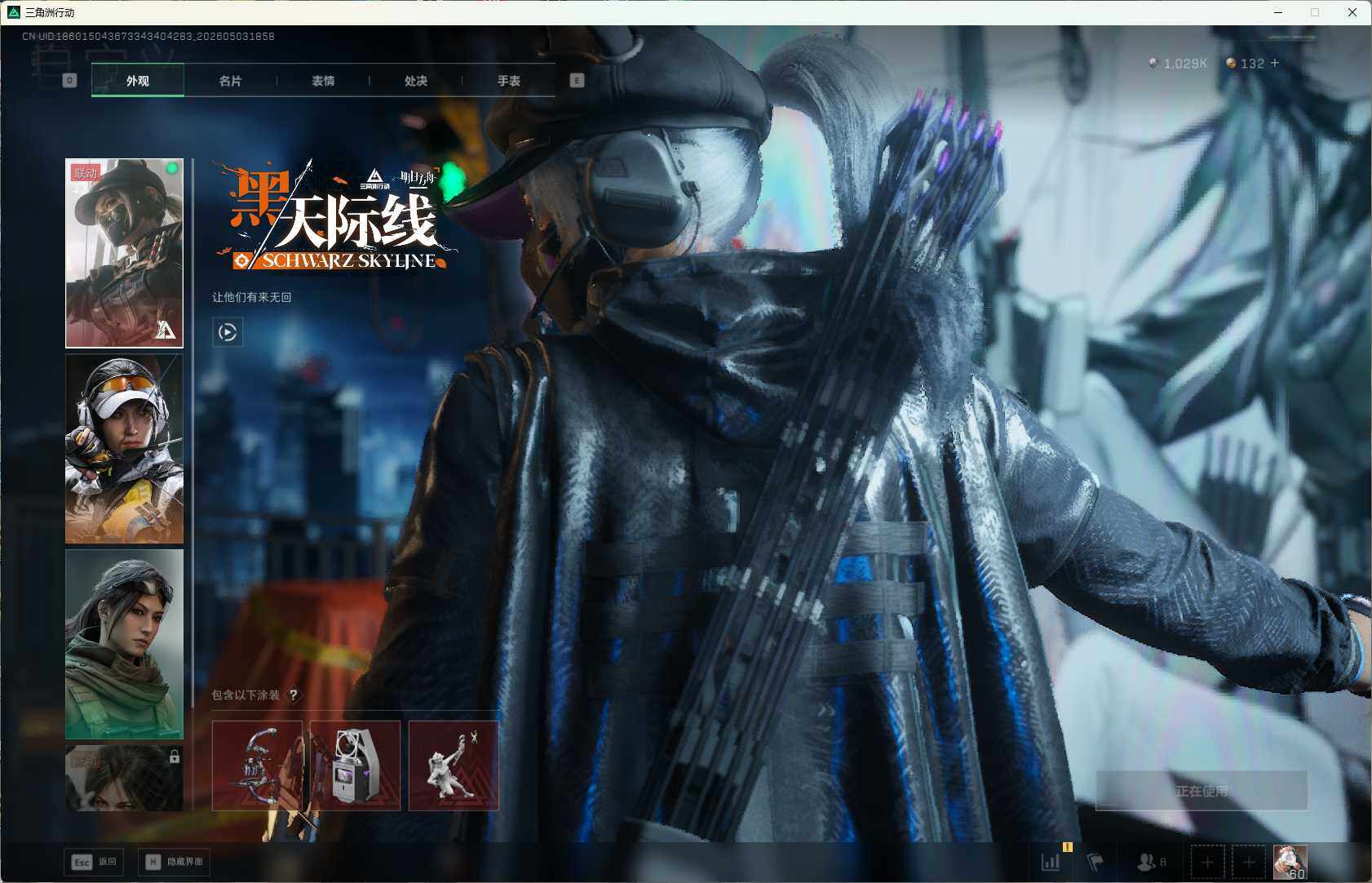Open the player avatar showing level 60
The width and height of the screenshot is (1372, 883).
[x=1290, y=862]
